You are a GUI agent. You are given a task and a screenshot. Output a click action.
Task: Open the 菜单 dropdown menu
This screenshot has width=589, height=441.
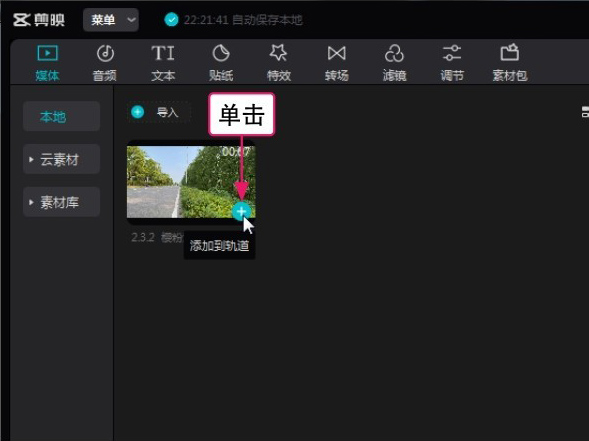pos(111,20)
